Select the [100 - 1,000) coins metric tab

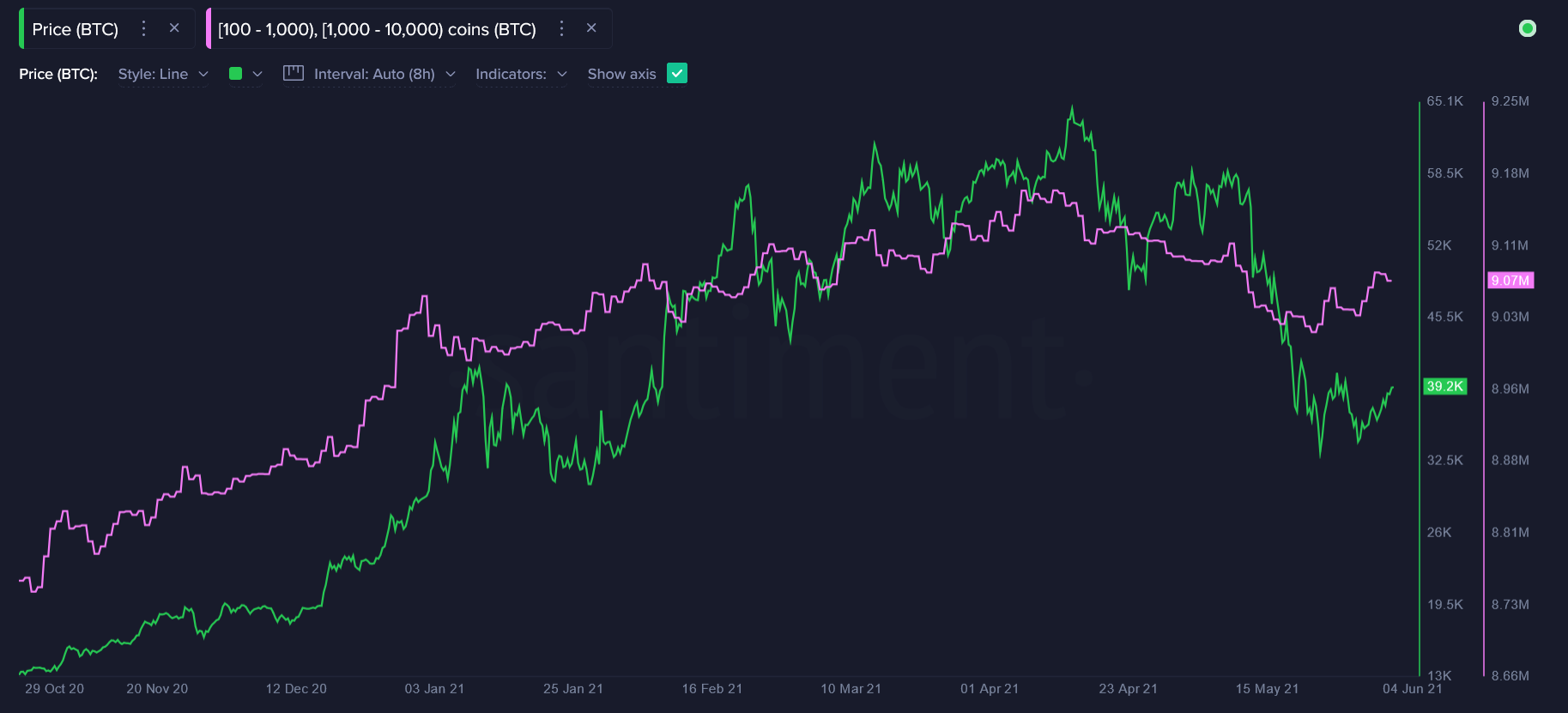(x=377, y=29)
